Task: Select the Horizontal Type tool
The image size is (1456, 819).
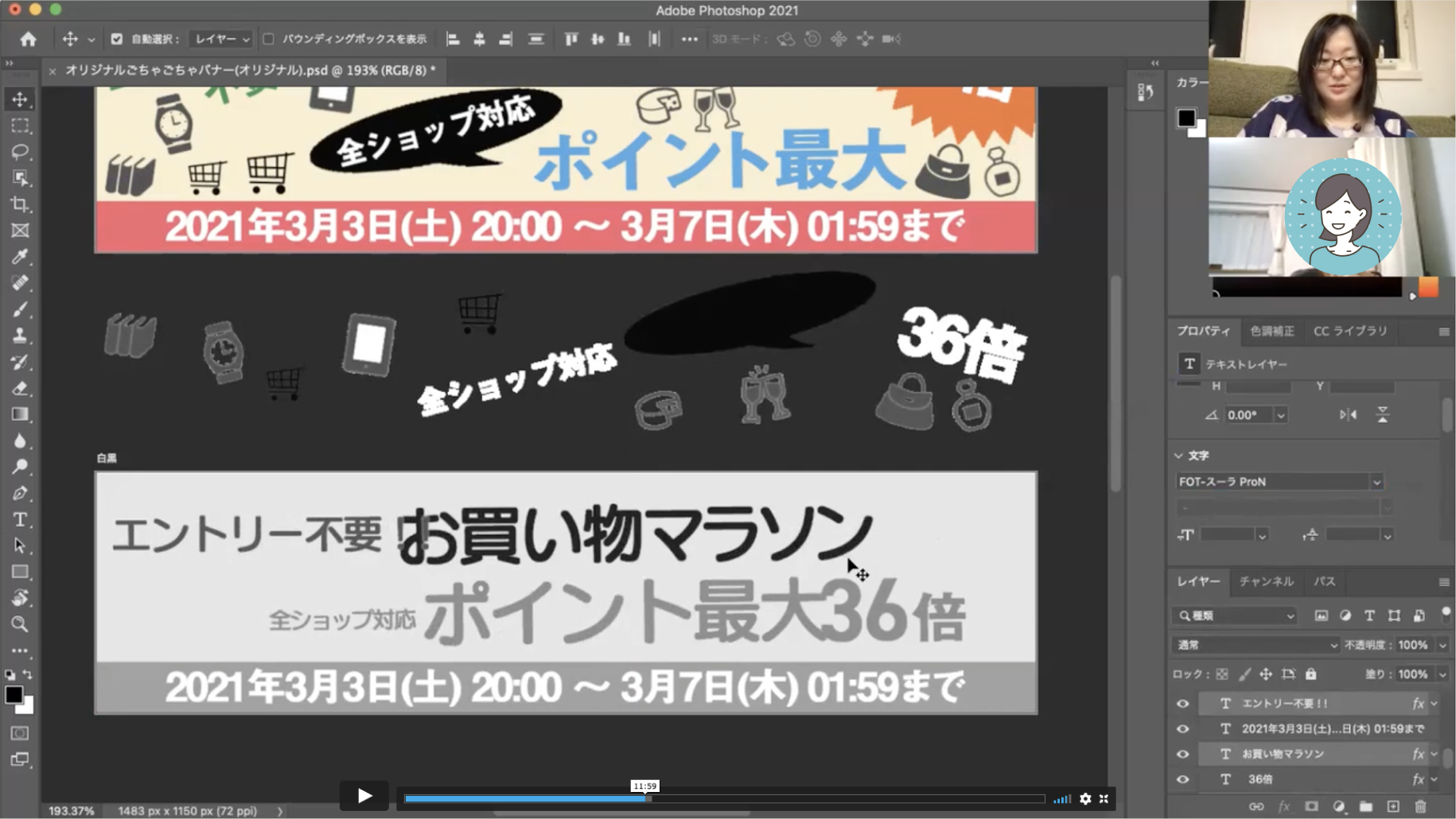Action: pyautogui.click(x=20, y=519)
